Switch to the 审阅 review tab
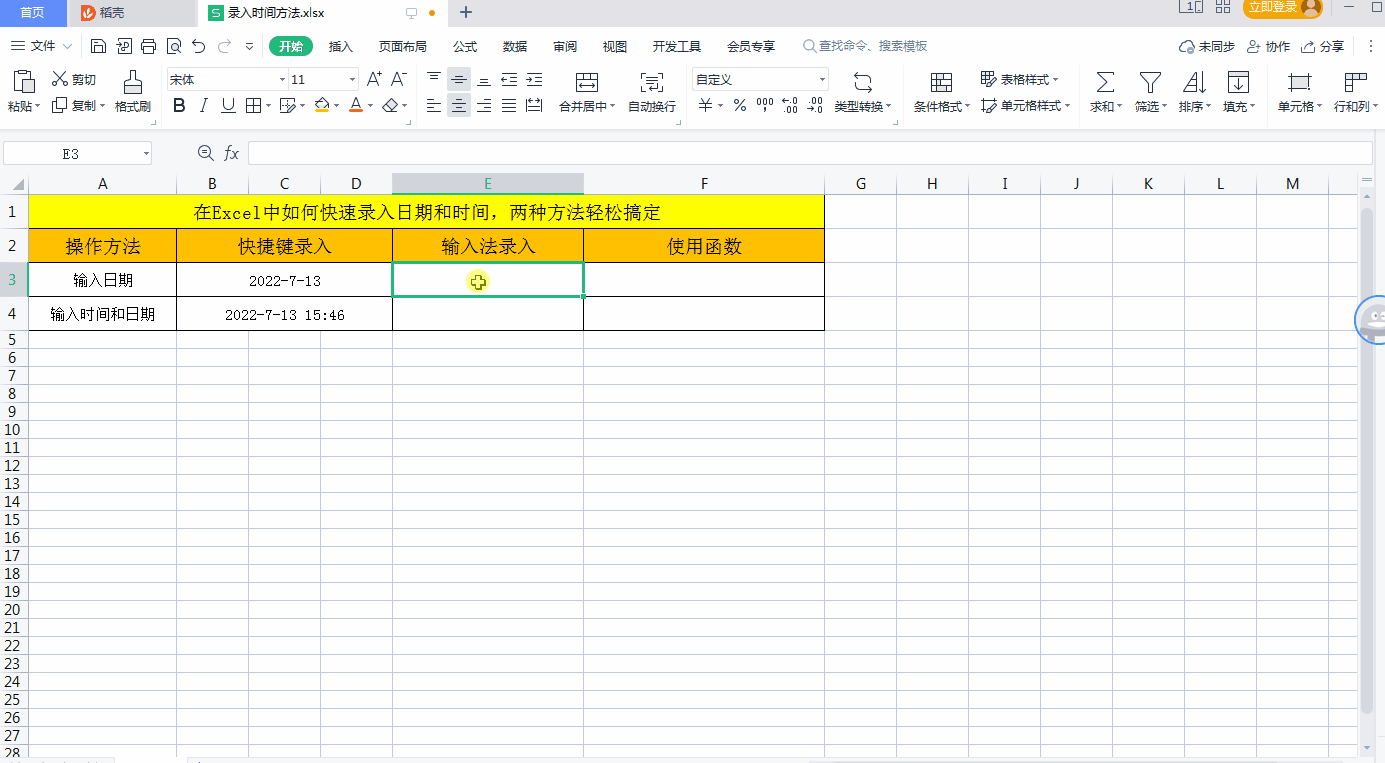 [565, 46]
